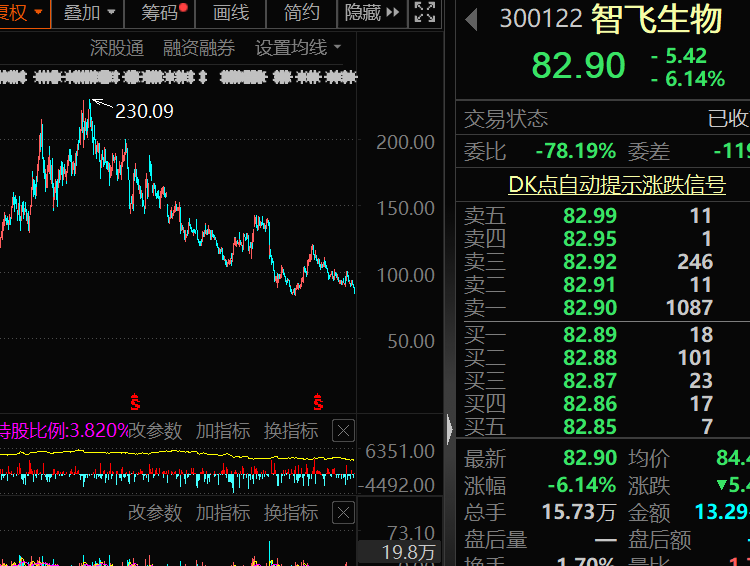This screenshot has height=566, width=750.
Task: Select the 画线 drawing tool button
Action: (230, 13)
